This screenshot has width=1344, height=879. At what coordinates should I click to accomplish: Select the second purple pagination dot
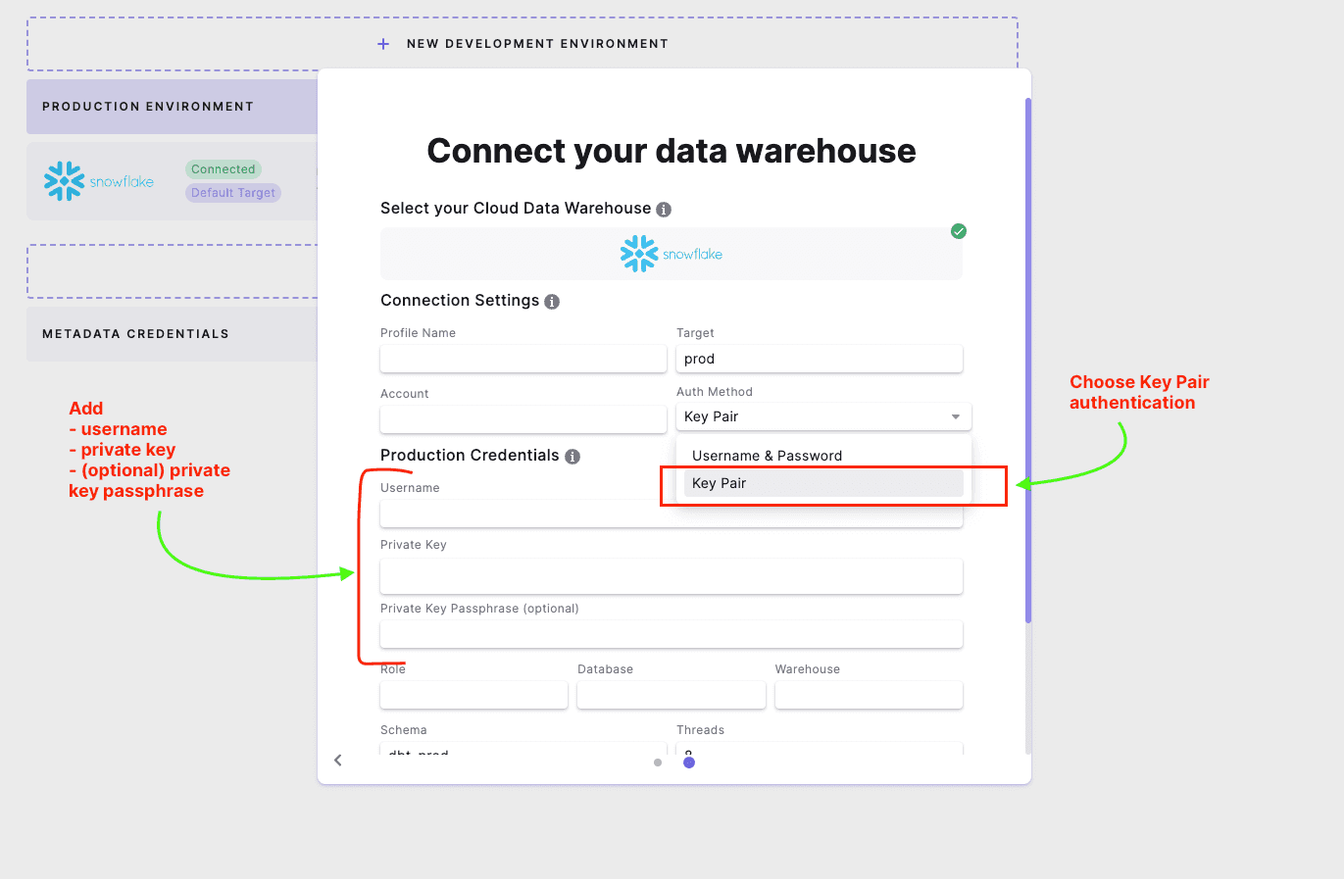tap(689, 763)
